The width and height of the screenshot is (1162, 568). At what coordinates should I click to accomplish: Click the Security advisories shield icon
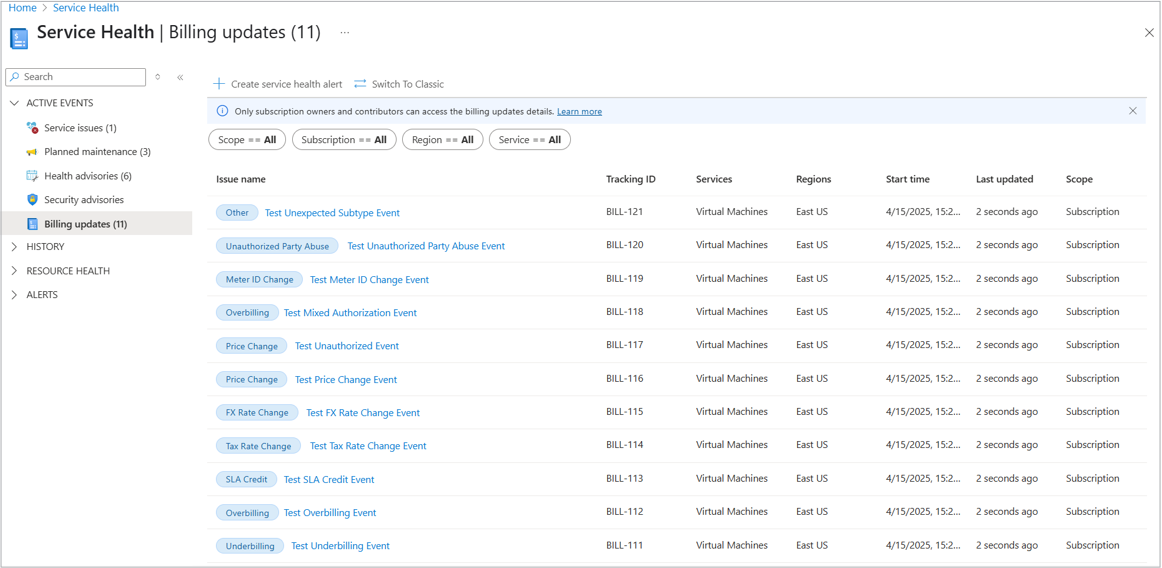click(x=32, y=200)
